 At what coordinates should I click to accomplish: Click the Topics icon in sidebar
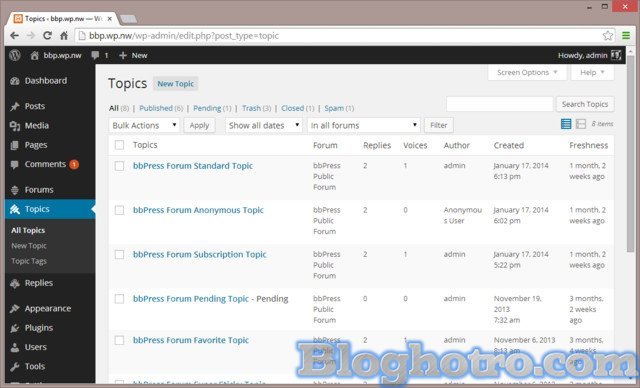coord(15,209)
